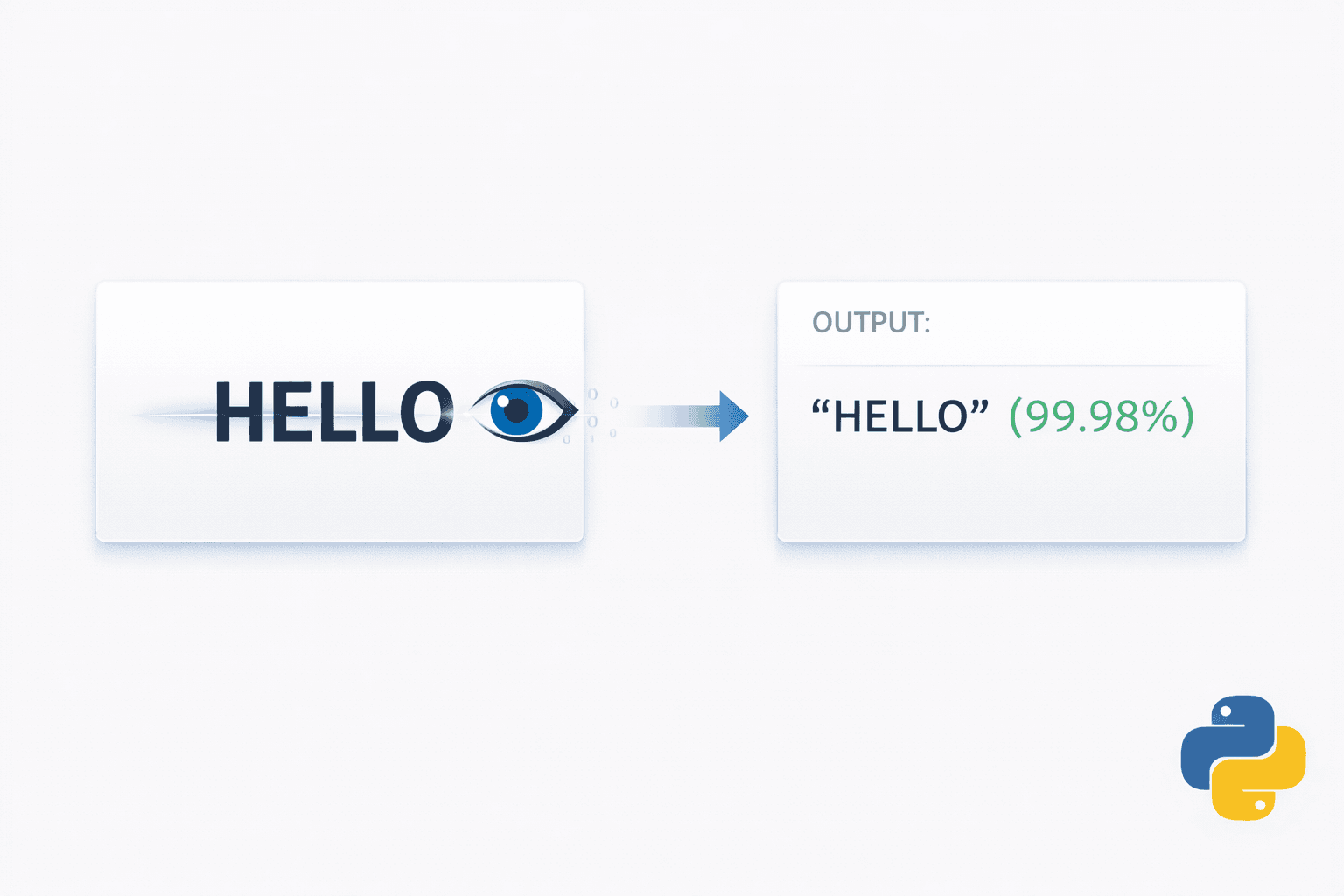Click blank area below HELLO in input card

point(339,494)
